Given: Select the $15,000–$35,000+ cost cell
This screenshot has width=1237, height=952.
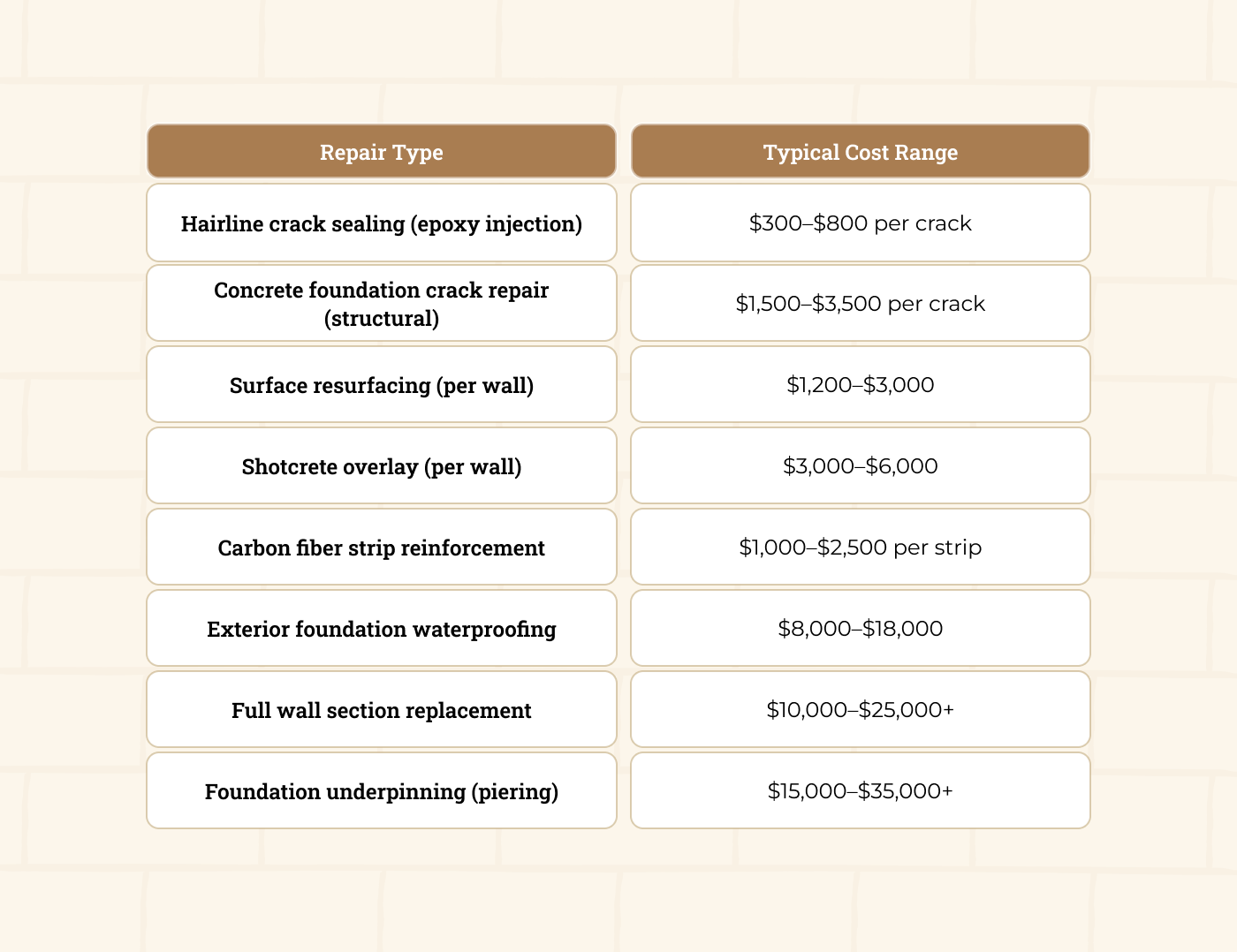Looking at the screenshot, I should 860,791.
